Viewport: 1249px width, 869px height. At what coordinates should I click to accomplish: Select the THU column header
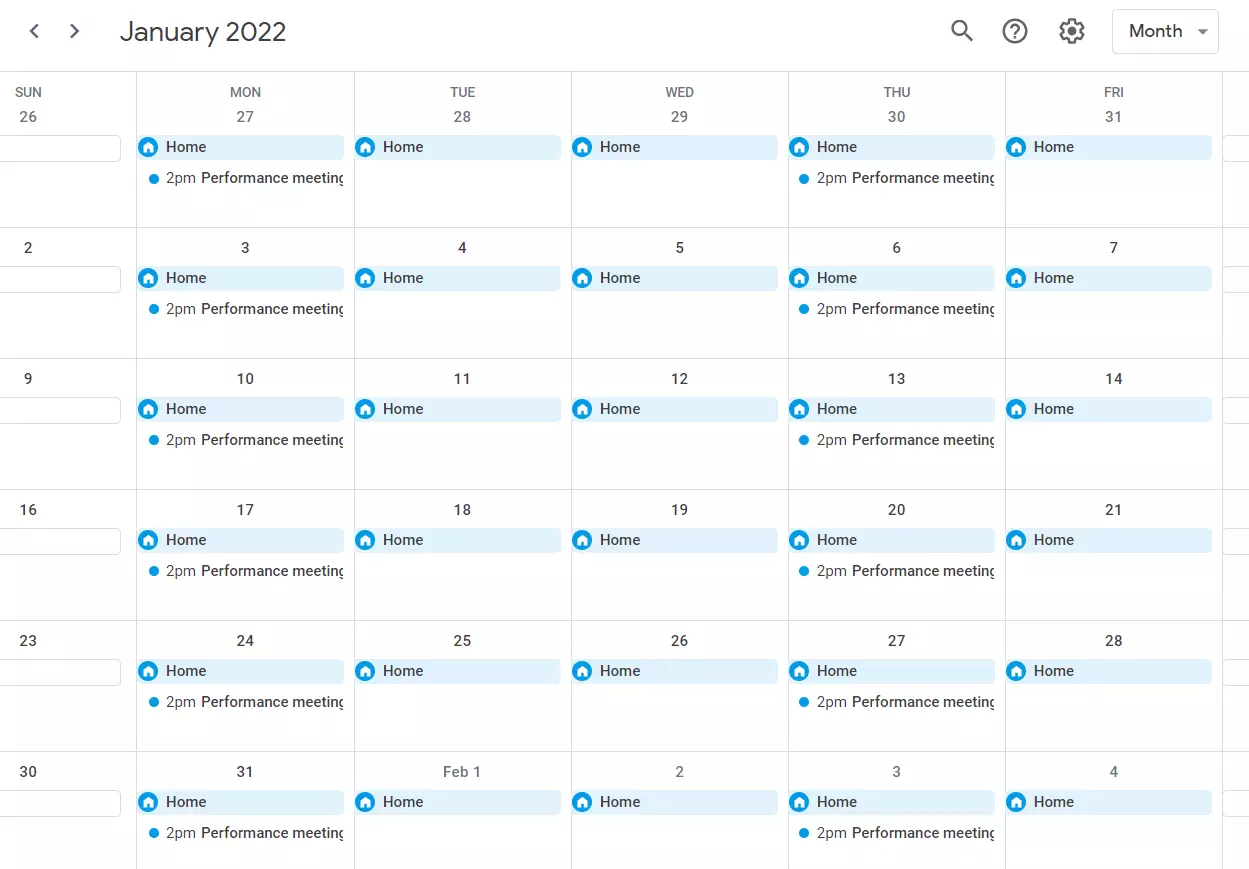tap(896, 92)
